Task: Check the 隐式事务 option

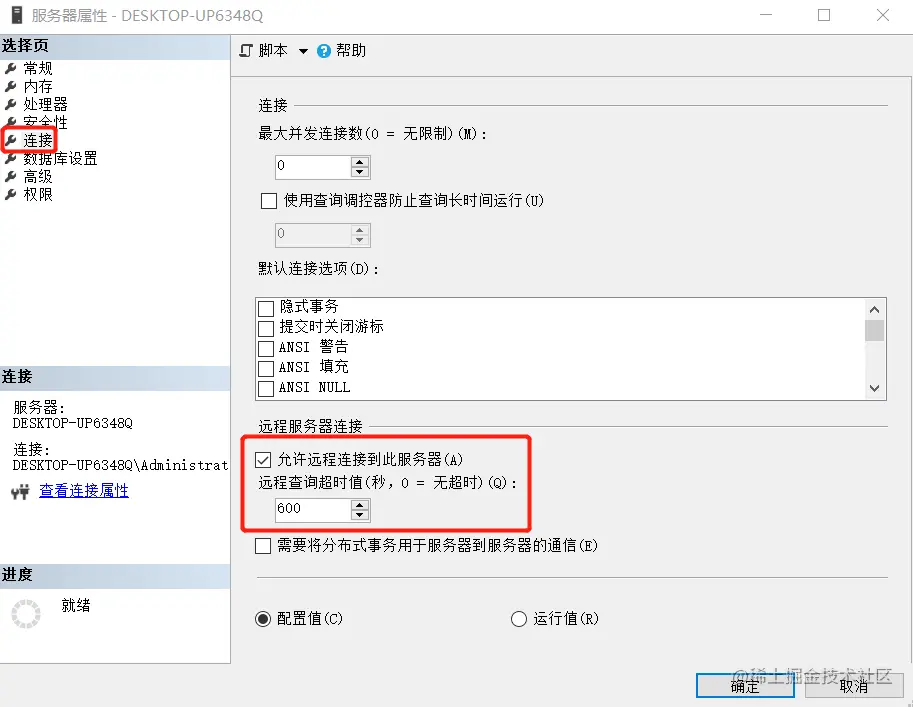Action: (266, 308)
